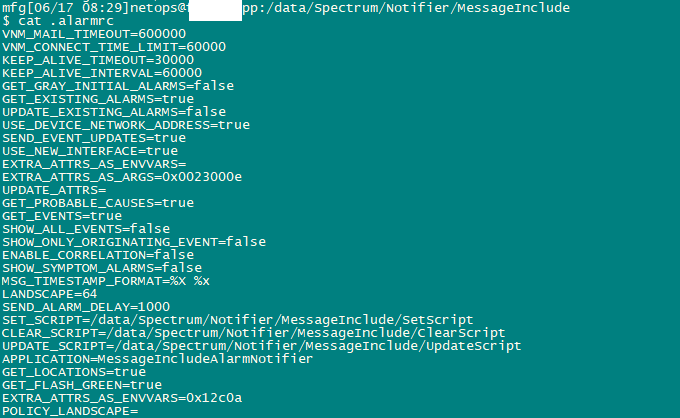Click the EXTRA_ATTRS_AS_ARGS=0x0023000e value

click(122, 177)
